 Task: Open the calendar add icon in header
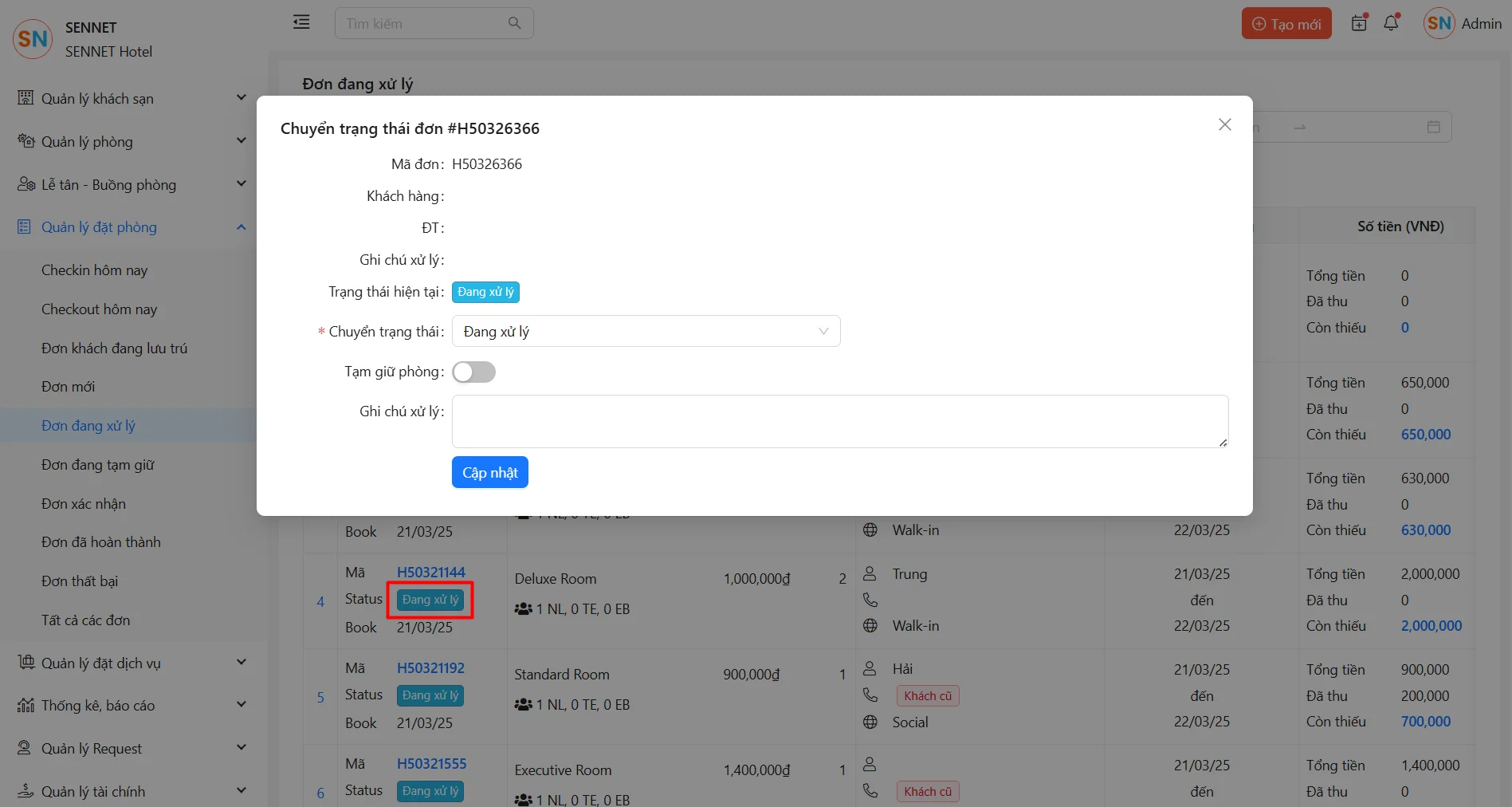(x=1359, y=23)
